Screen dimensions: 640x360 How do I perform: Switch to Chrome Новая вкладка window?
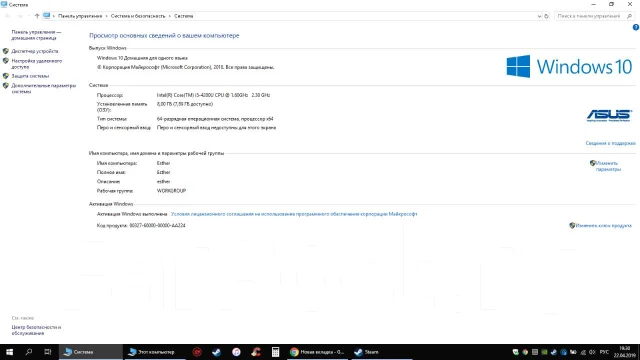[318, 352]
